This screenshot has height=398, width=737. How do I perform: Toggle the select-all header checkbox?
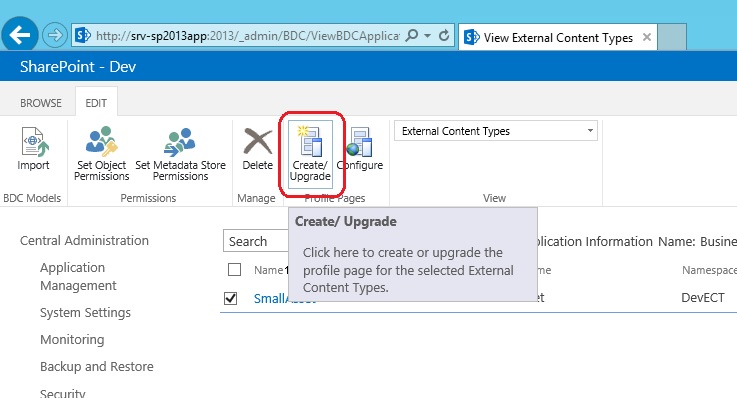click(x=234, y=270)
